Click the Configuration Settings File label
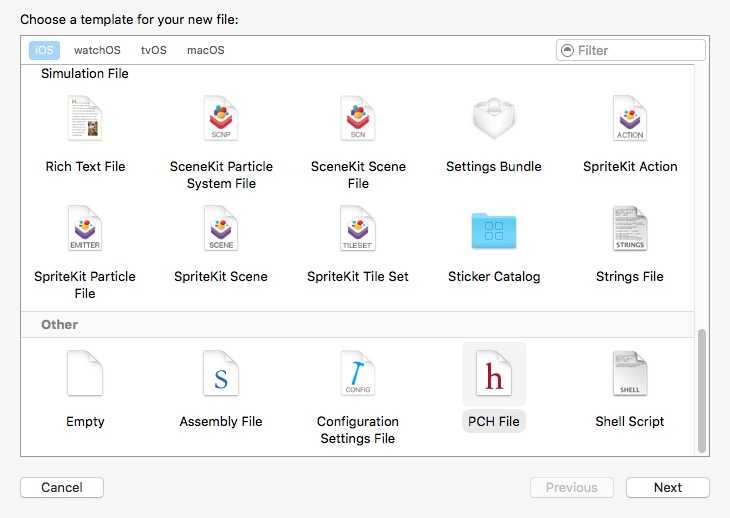 click(358, 430)
